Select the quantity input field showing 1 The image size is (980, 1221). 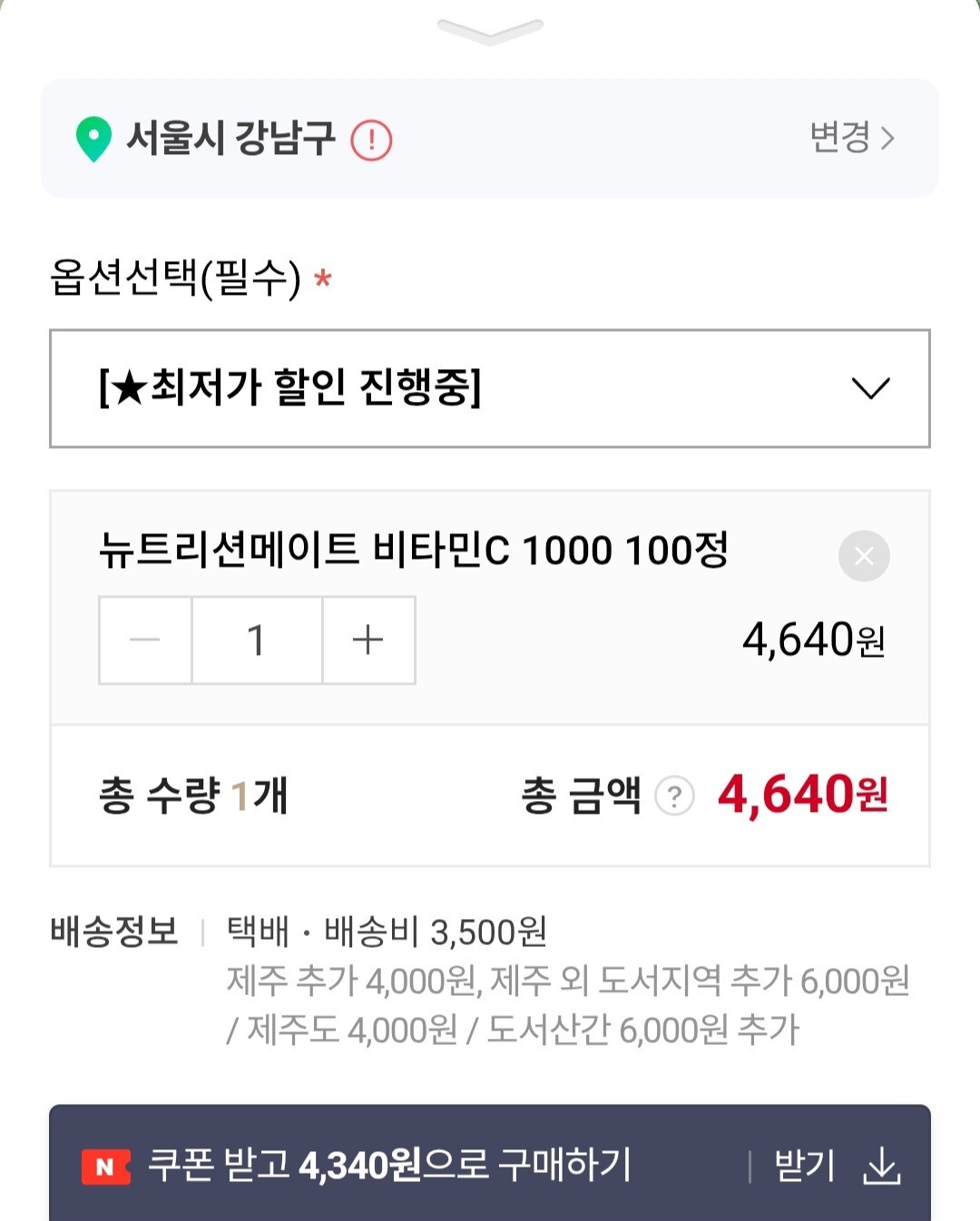point(257,640)
